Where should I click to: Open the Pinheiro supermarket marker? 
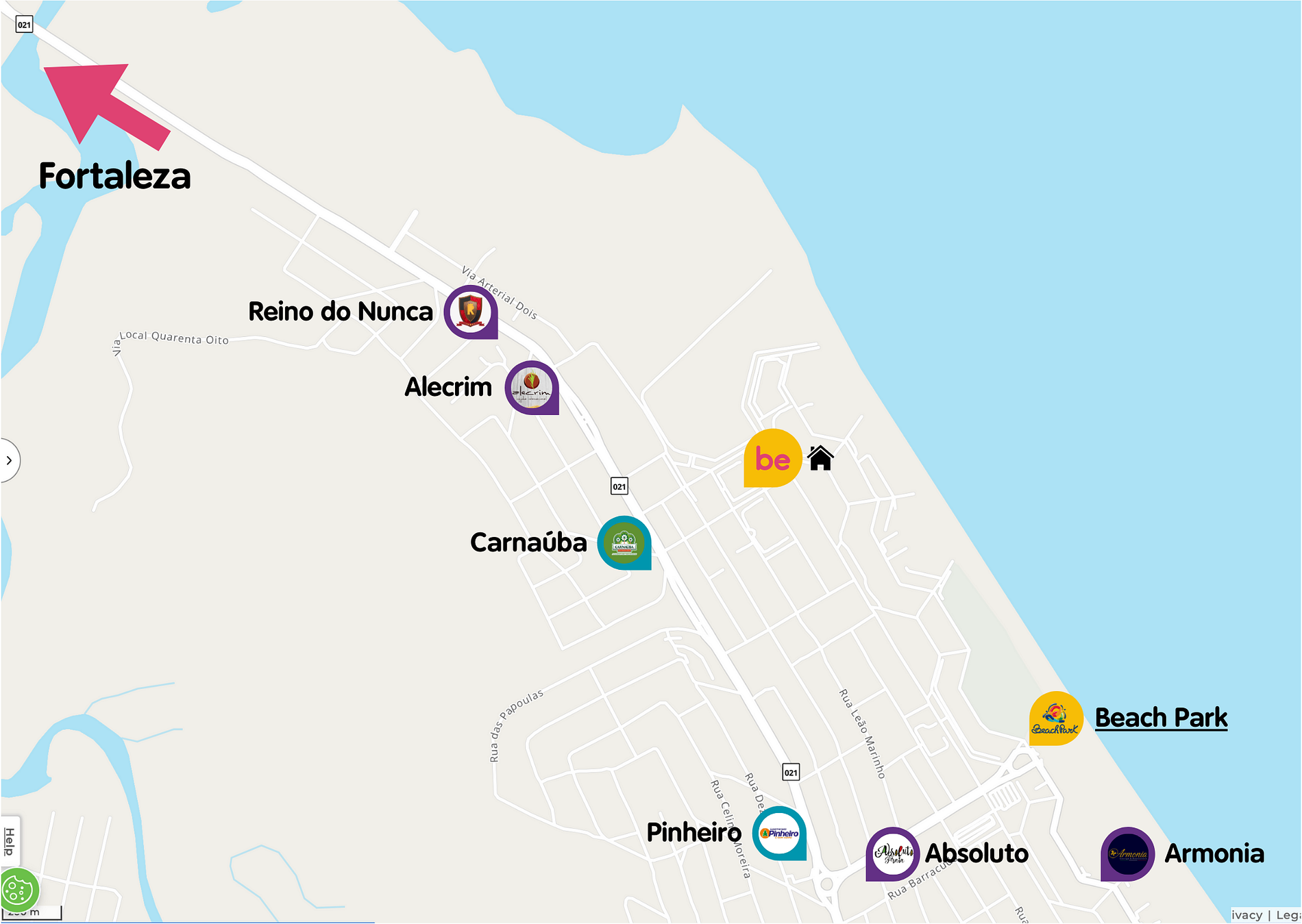[x=780, y=834]
